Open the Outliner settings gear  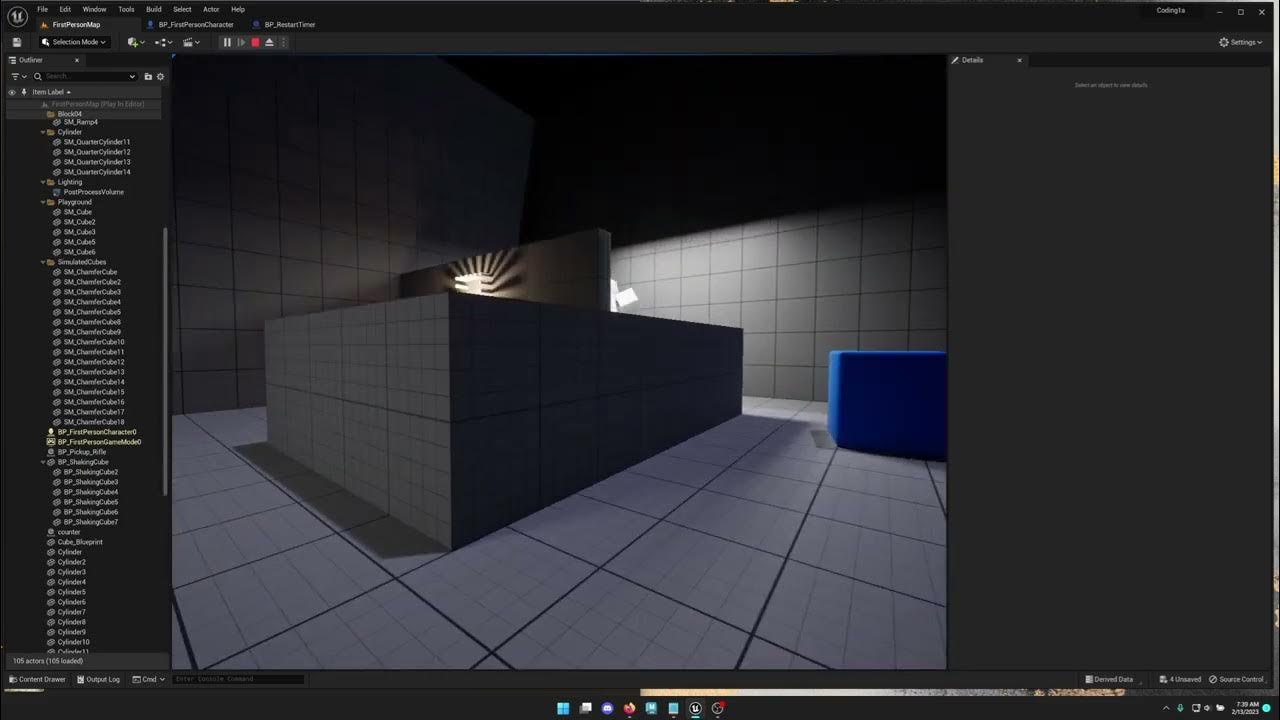(160, 76)
